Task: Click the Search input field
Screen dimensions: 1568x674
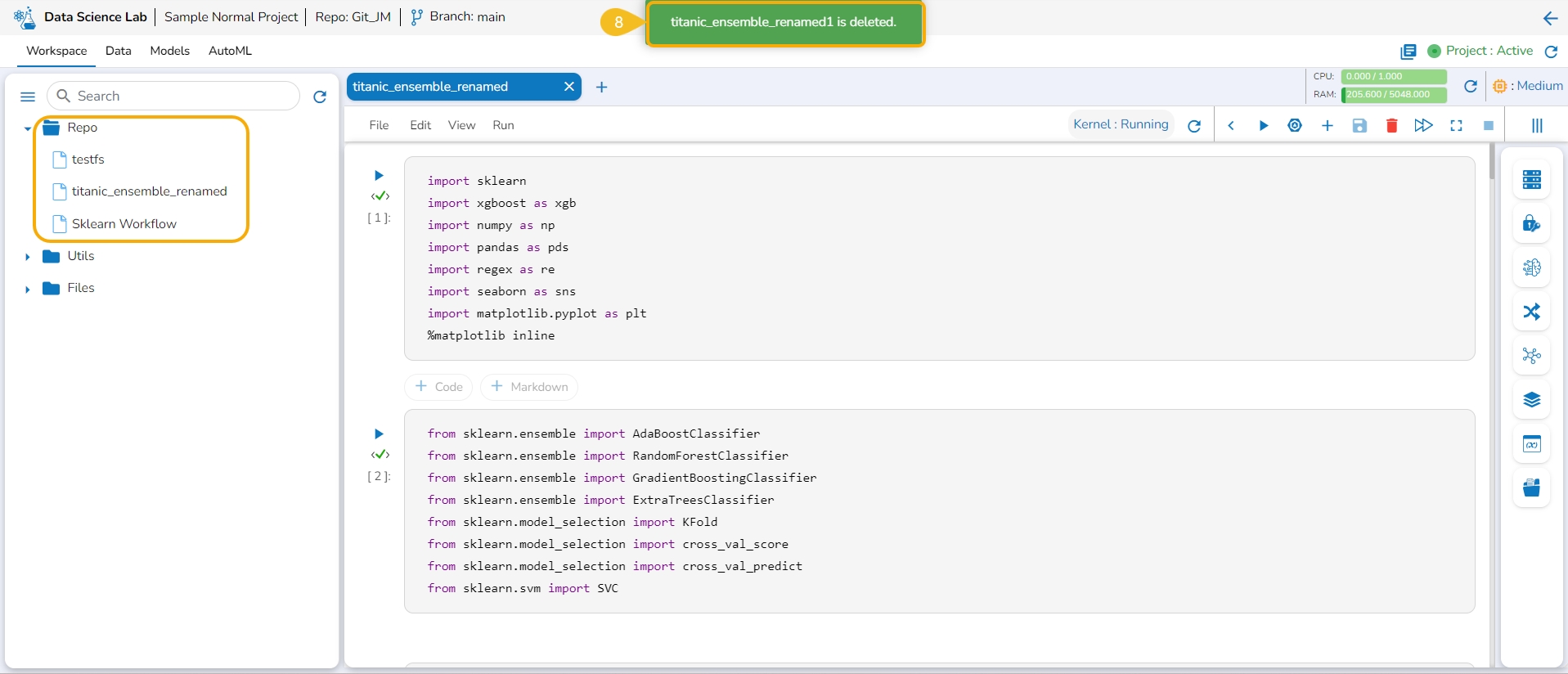Action: 184,96
